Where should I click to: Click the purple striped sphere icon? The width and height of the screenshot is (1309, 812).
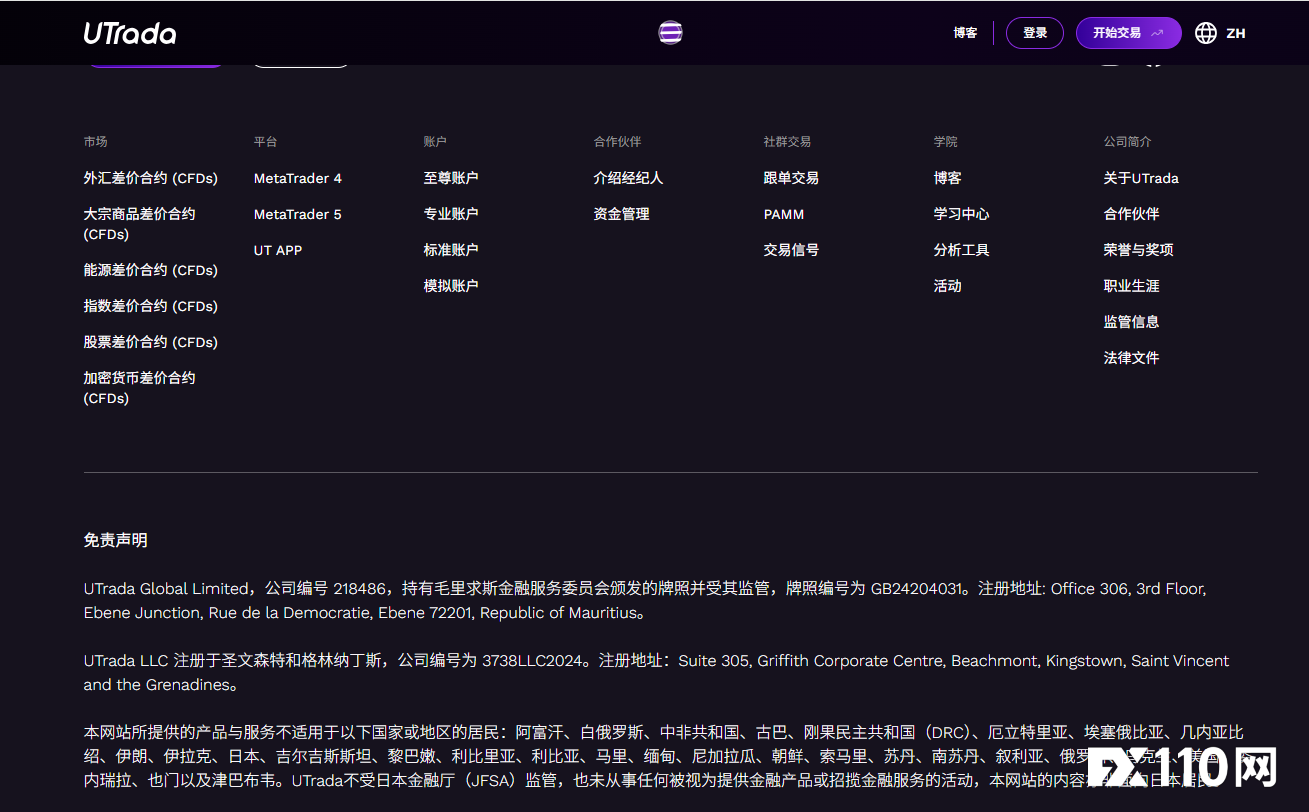(x=670, y=33)
